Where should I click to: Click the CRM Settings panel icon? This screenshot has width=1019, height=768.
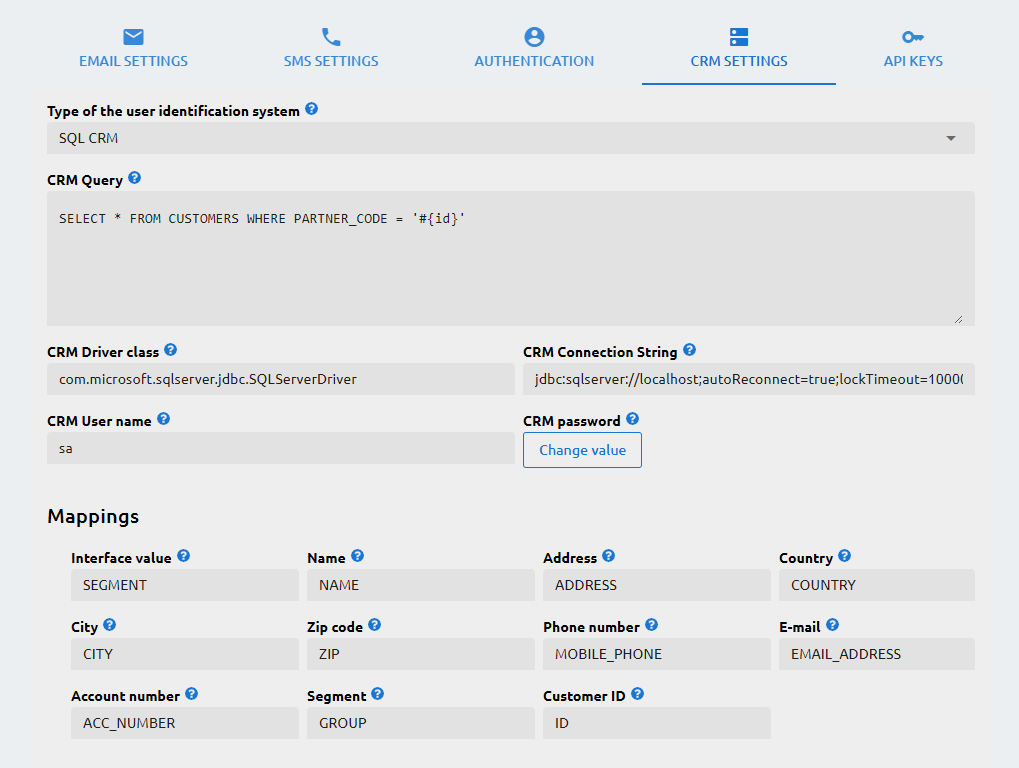coord(738,36)
